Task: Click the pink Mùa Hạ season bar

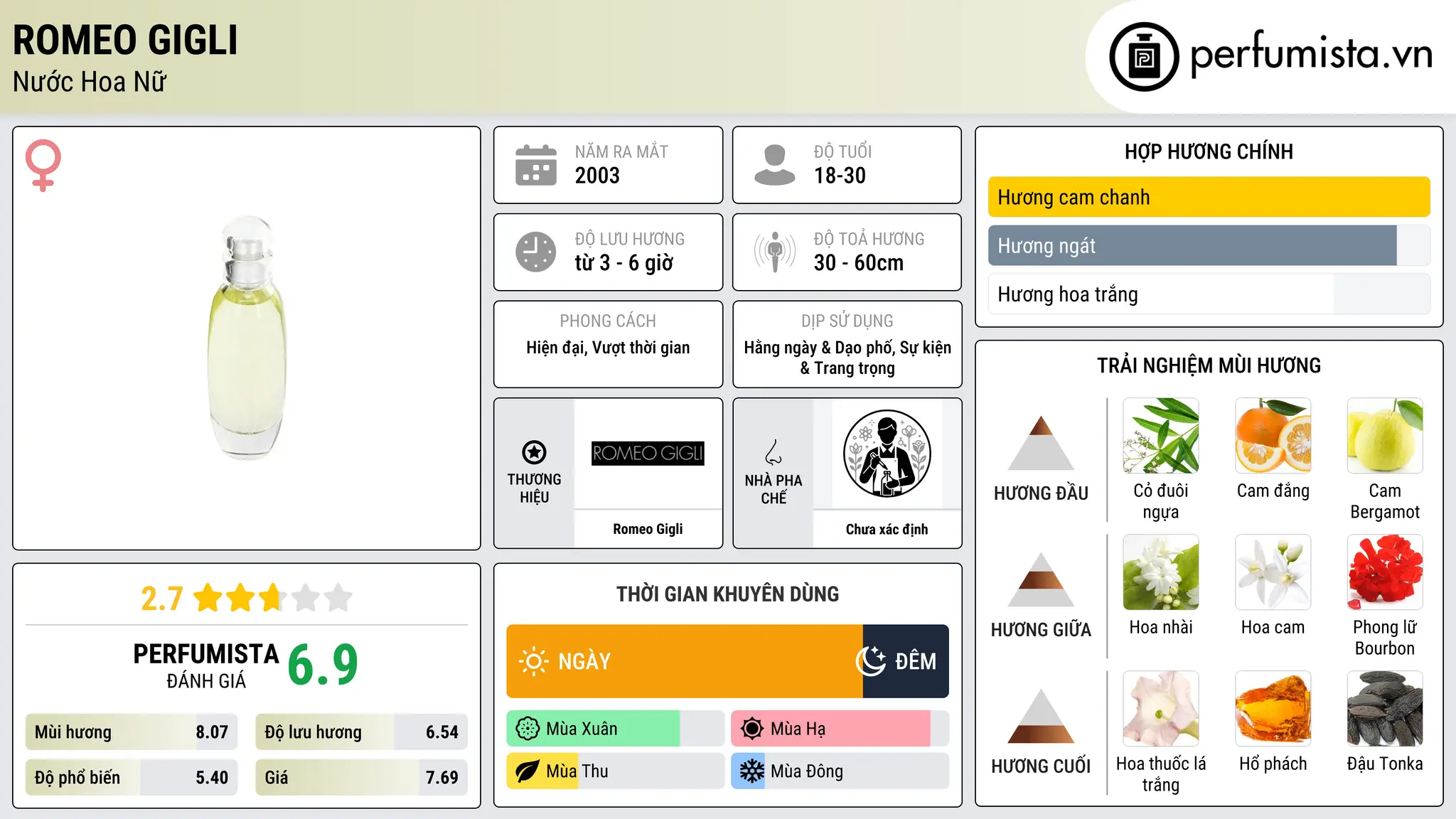Action: pyautogui.click(x=840, y=729)
